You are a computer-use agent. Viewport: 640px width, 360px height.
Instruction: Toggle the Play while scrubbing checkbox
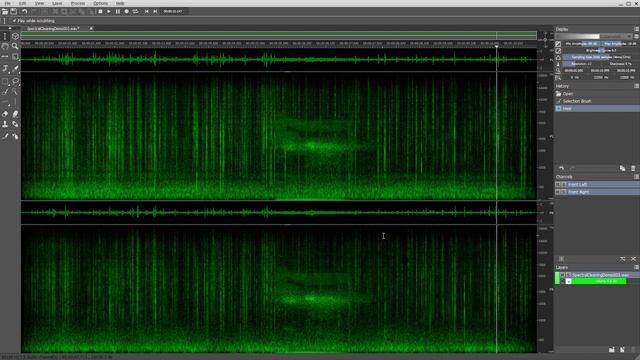[x=14, y=20]
